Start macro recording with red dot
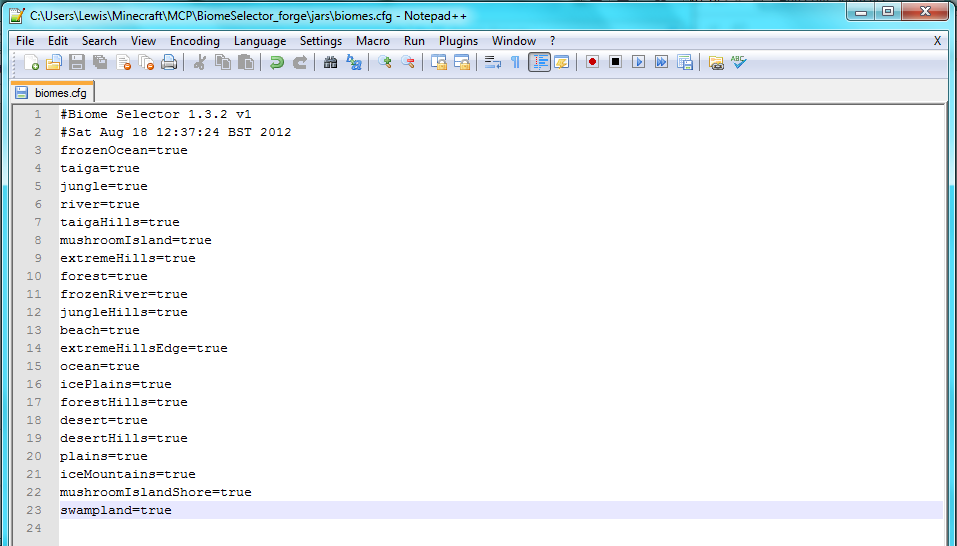 (592, 62)
